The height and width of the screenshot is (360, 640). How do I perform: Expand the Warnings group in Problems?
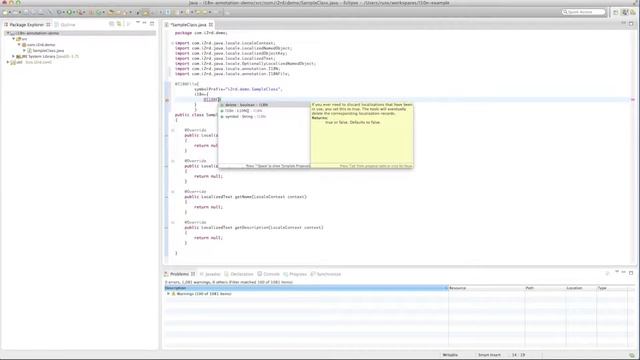[x=168, y=294]
